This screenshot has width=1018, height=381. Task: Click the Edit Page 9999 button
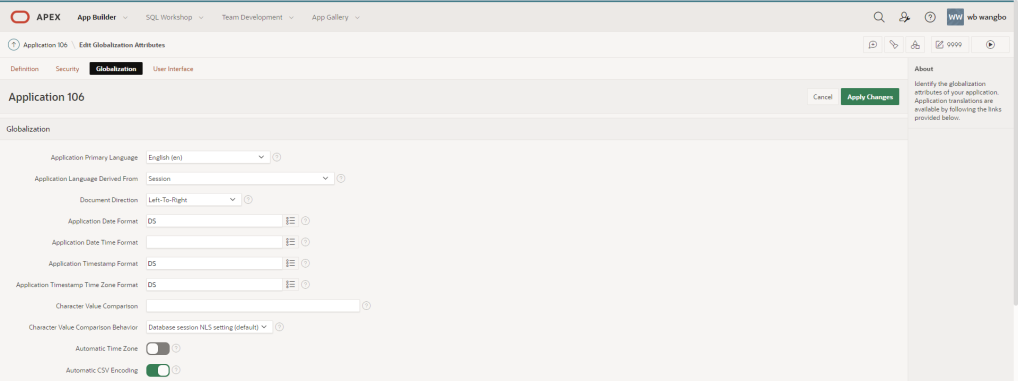tap(950, 45)
